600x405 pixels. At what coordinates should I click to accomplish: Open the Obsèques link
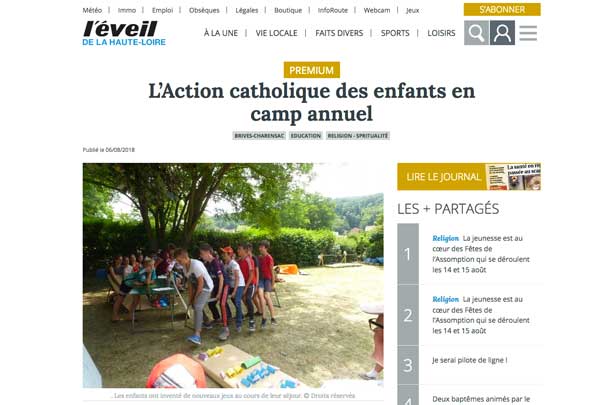204,10
